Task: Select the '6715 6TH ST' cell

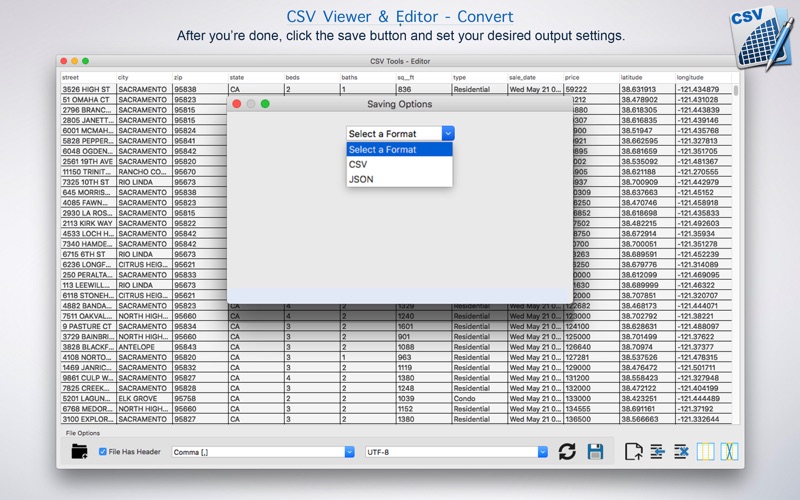Action: tap(88, 254)
